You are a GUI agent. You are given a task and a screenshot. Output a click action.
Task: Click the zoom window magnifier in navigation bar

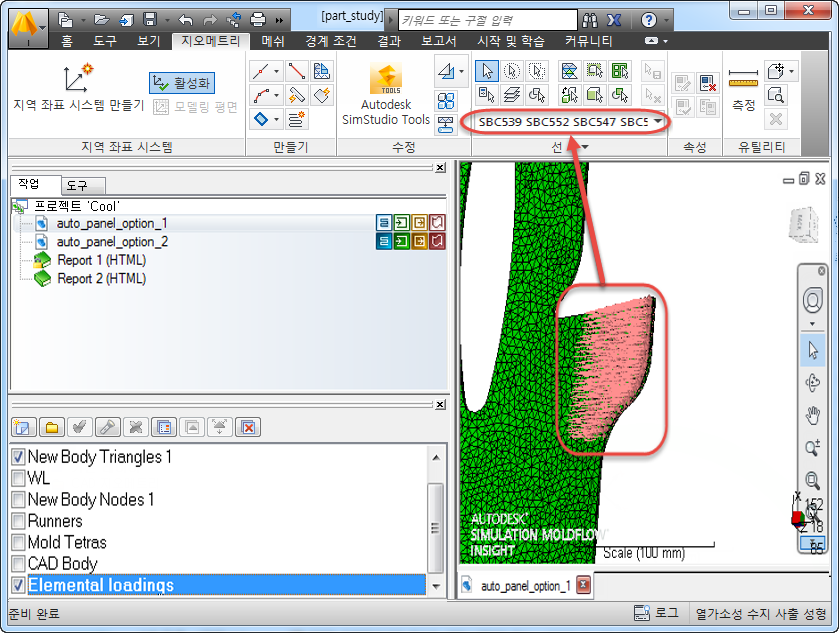(x=812, y=480)
